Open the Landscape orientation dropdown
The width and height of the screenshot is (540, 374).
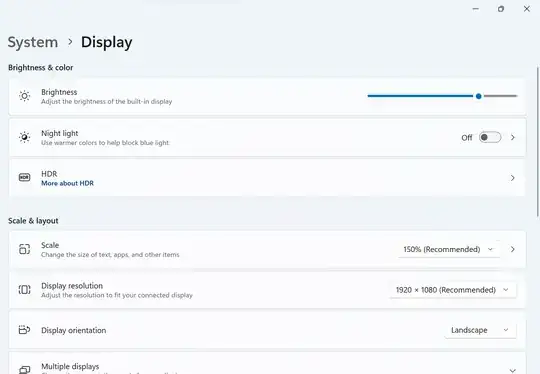point(480,330)
